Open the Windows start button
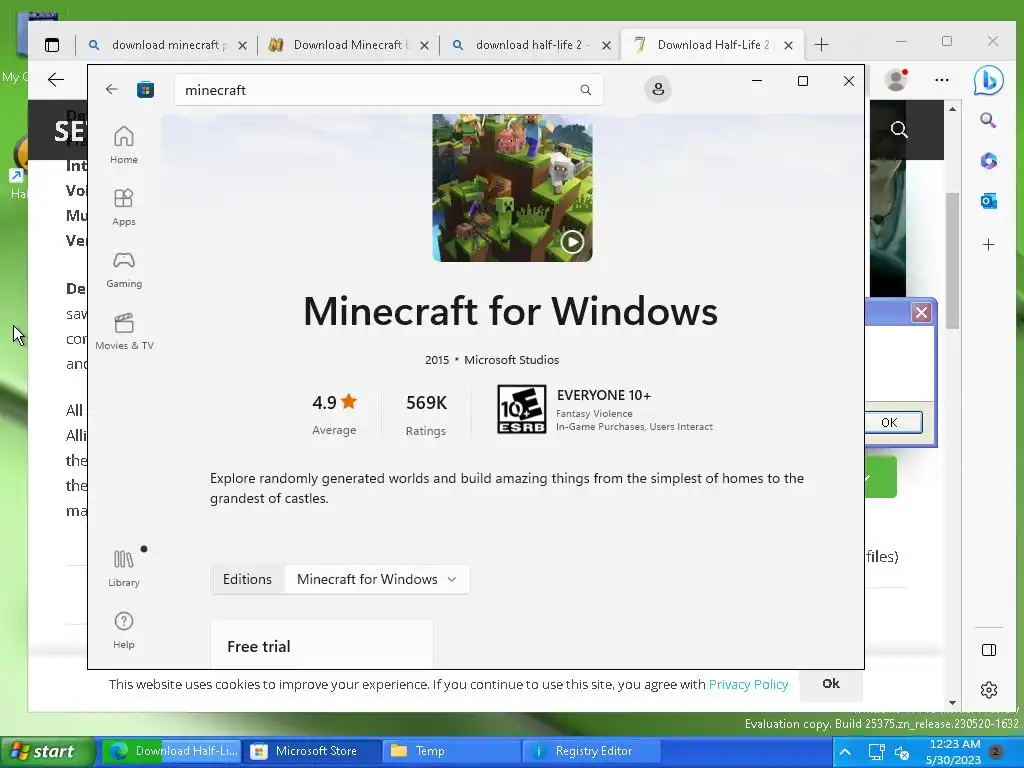 pos(46,752)
